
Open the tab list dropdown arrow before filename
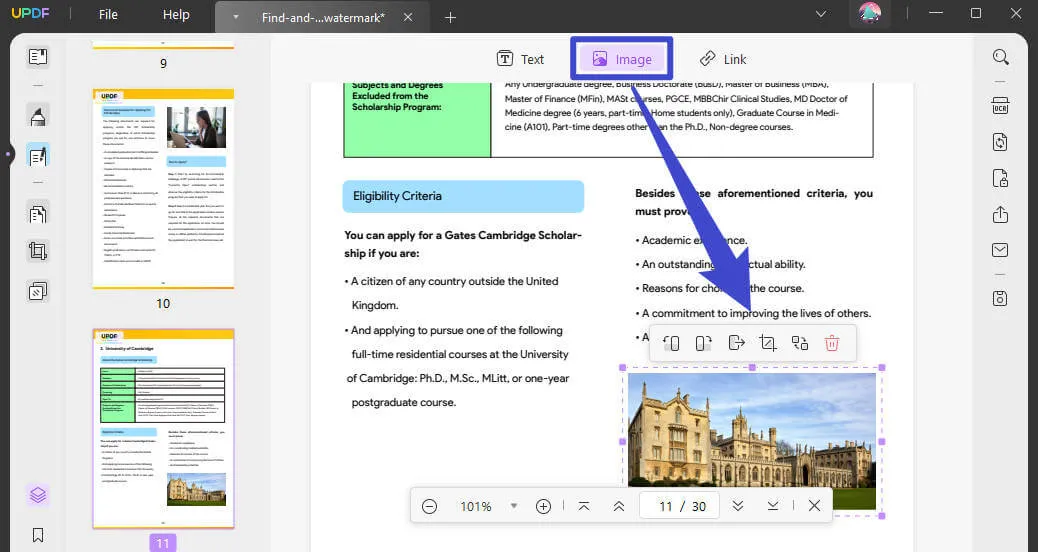[x=235, y=17]
